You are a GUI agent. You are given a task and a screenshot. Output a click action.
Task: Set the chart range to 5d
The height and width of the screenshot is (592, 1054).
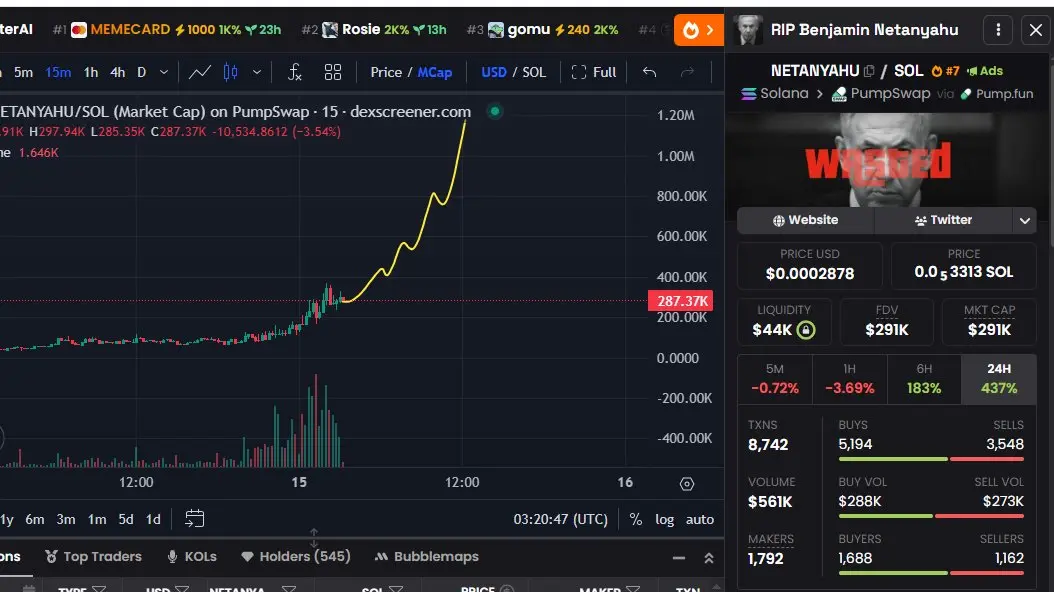(126, 519)
